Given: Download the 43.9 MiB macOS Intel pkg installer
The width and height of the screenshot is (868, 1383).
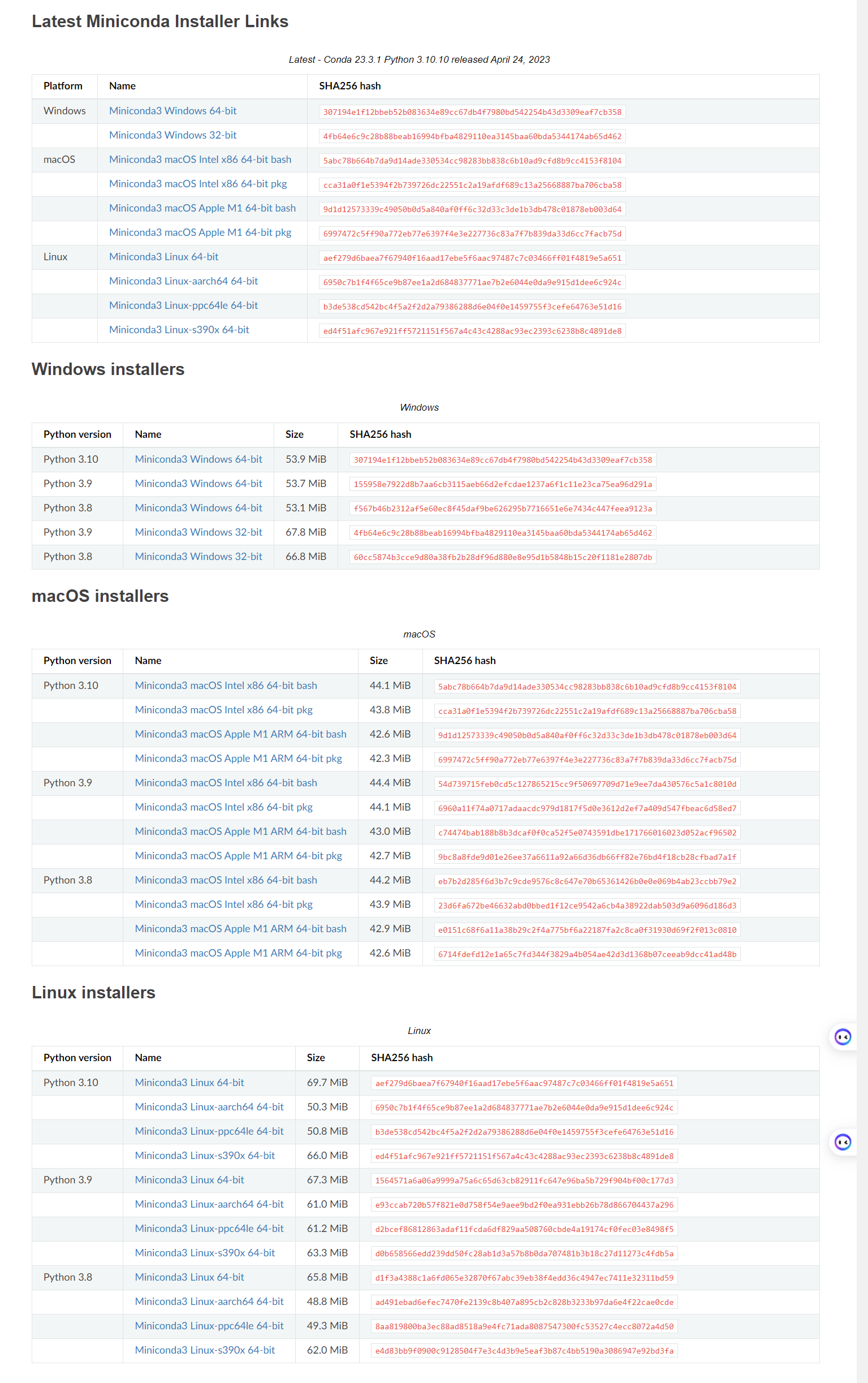Looking at the screenshot, I should 223,904.
